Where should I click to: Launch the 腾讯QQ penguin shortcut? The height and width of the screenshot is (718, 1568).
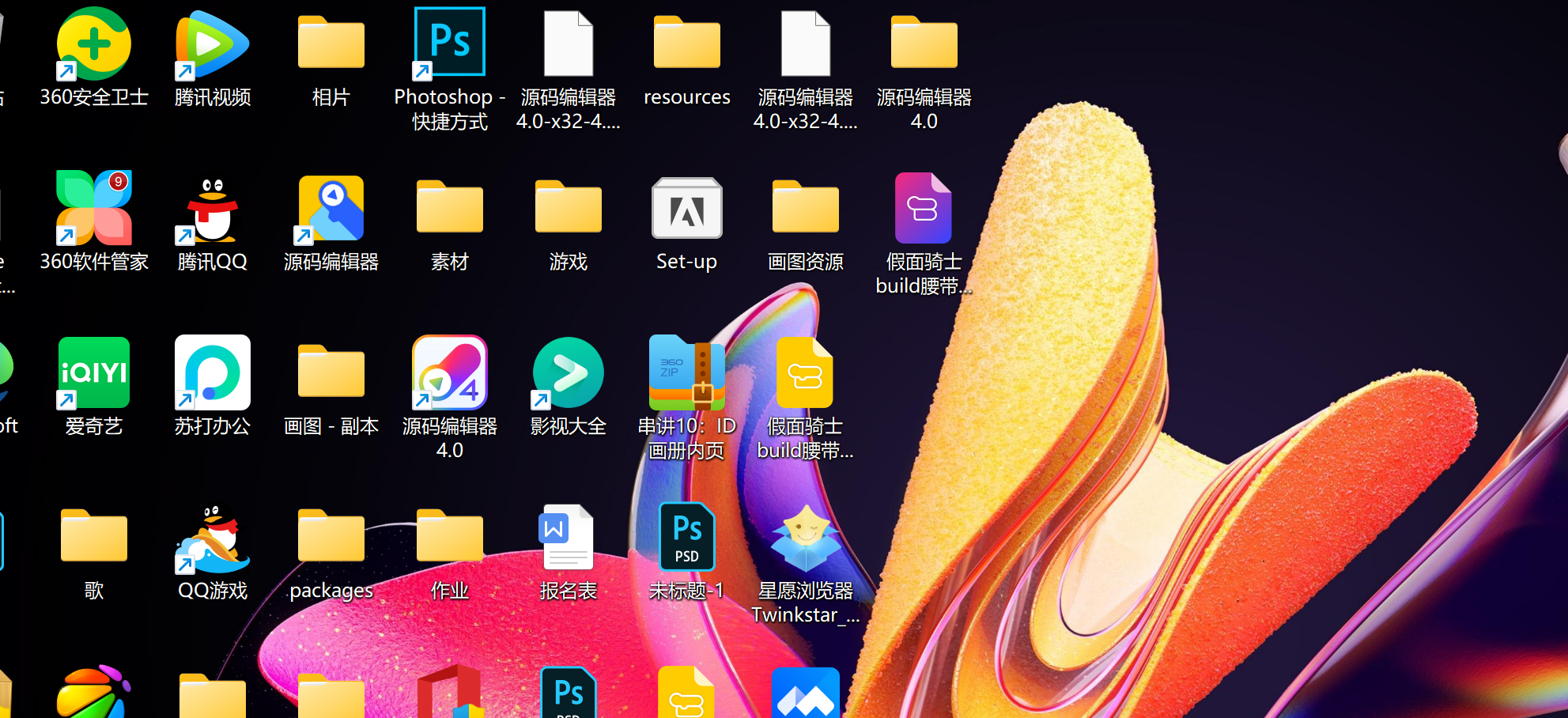click(213, 210)
